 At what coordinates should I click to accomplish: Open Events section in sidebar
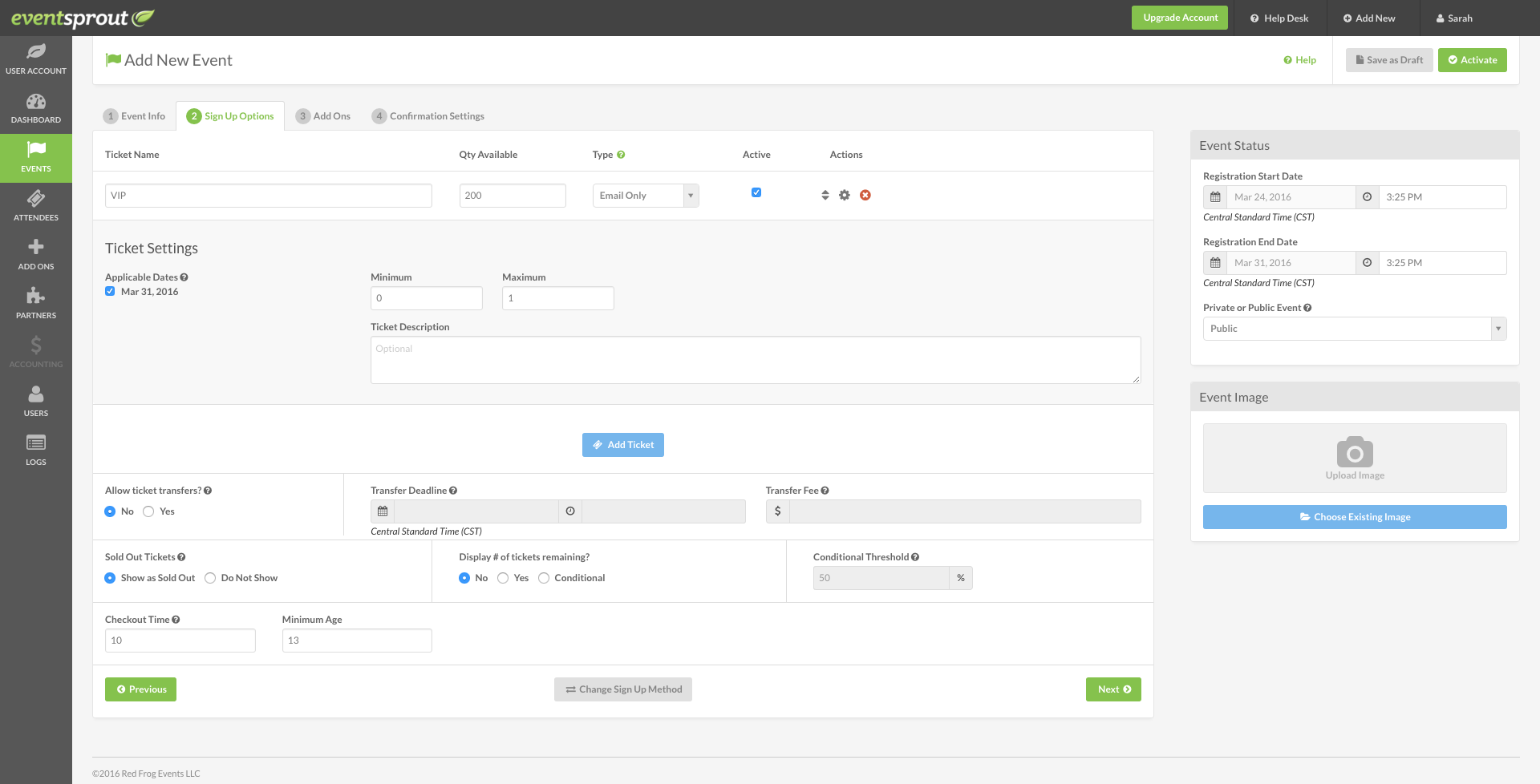(36, 158)
